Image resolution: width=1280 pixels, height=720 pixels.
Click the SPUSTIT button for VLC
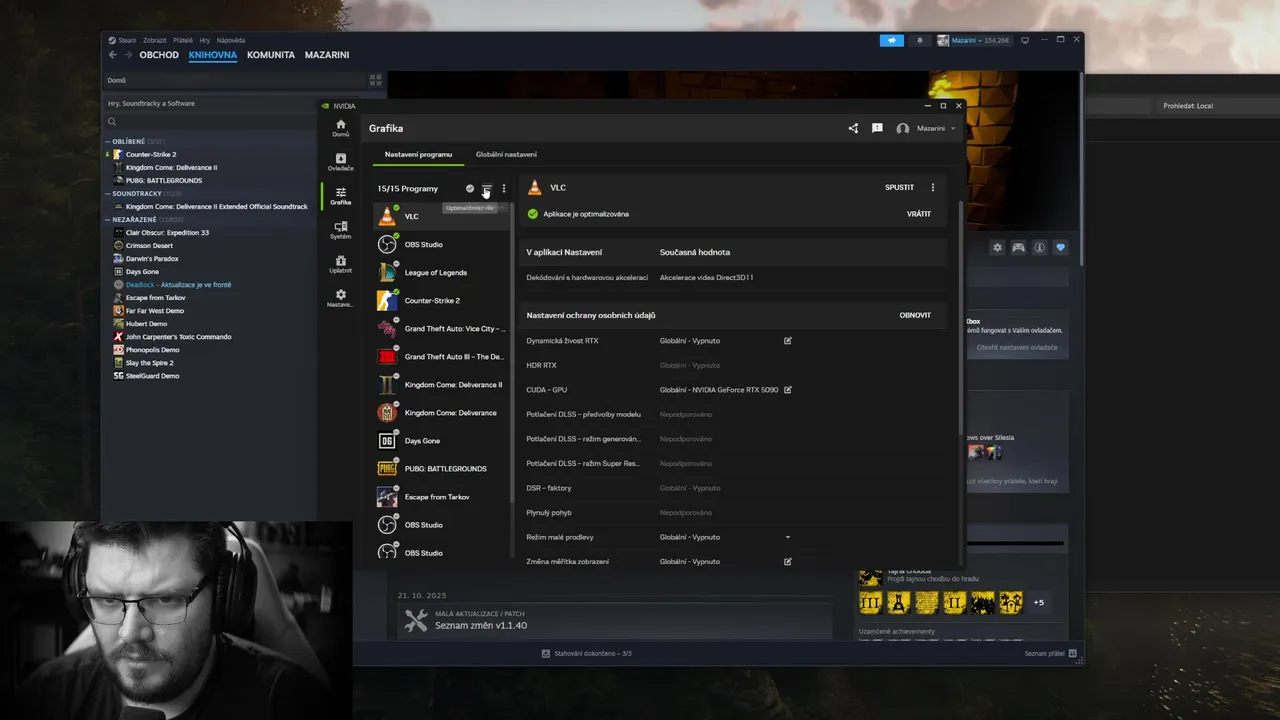pos(899,187)
